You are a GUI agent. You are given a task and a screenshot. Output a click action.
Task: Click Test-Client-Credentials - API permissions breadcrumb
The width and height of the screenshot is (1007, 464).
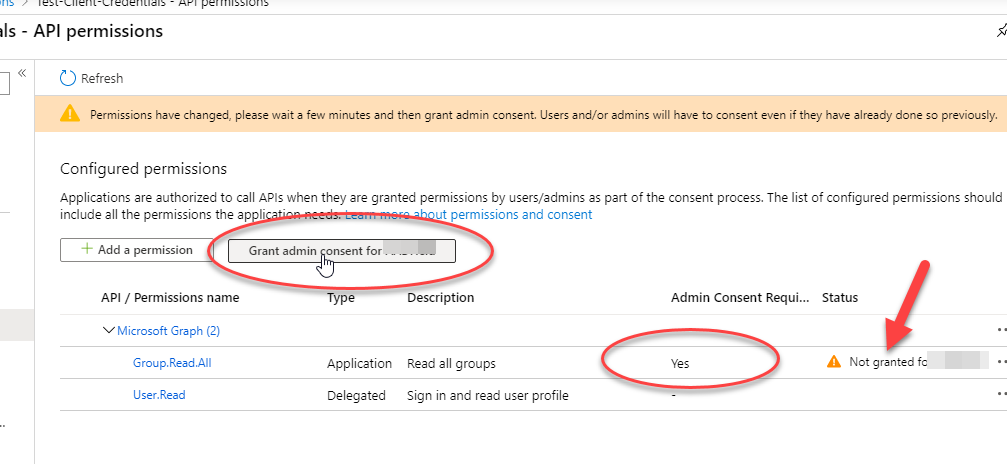[152, 3]
